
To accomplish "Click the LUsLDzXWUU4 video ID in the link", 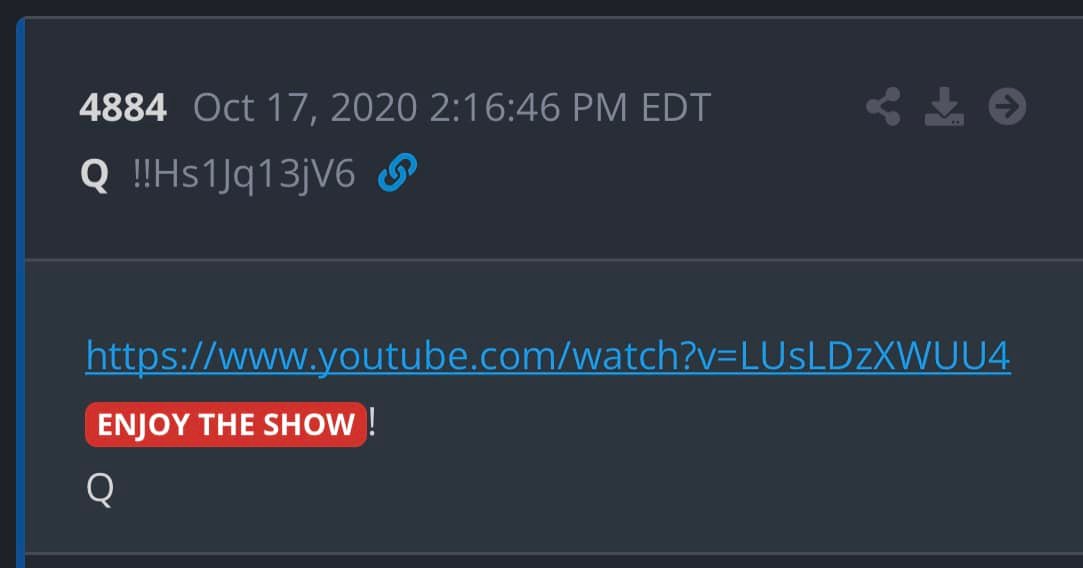I will (875, 355).
